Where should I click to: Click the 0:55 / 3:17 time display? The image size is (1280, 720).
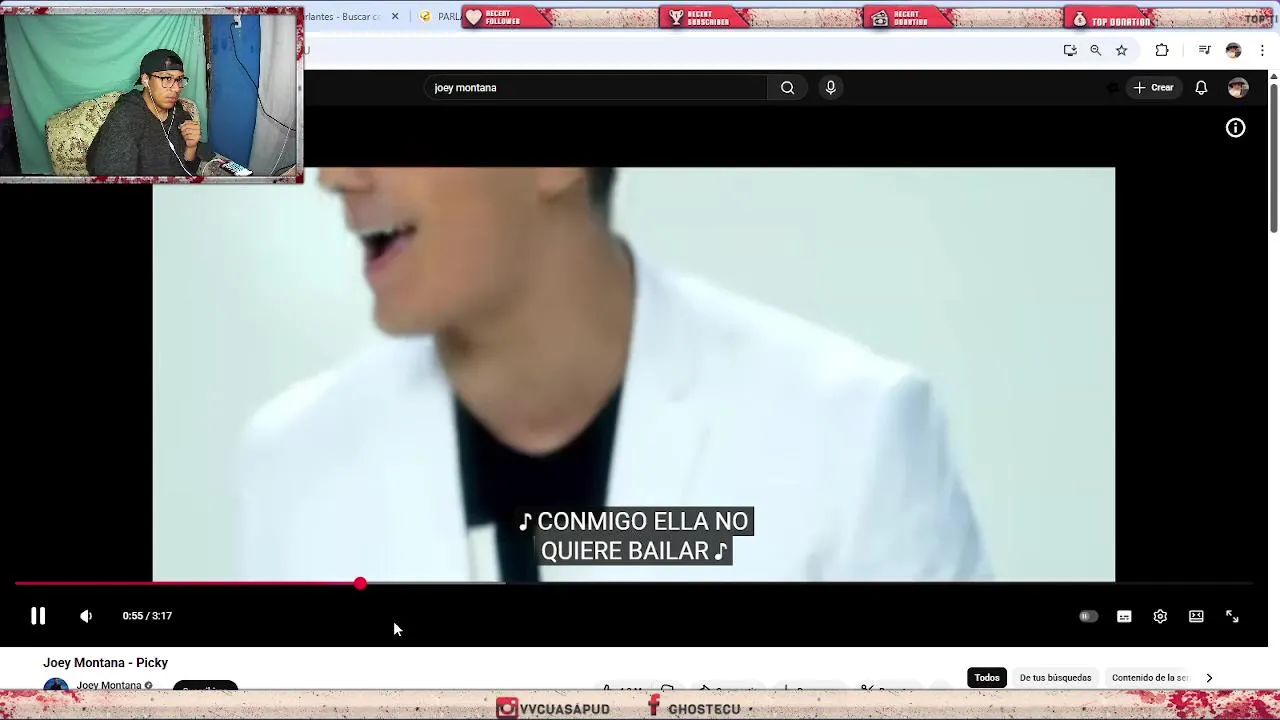click(x=147, y=616)
